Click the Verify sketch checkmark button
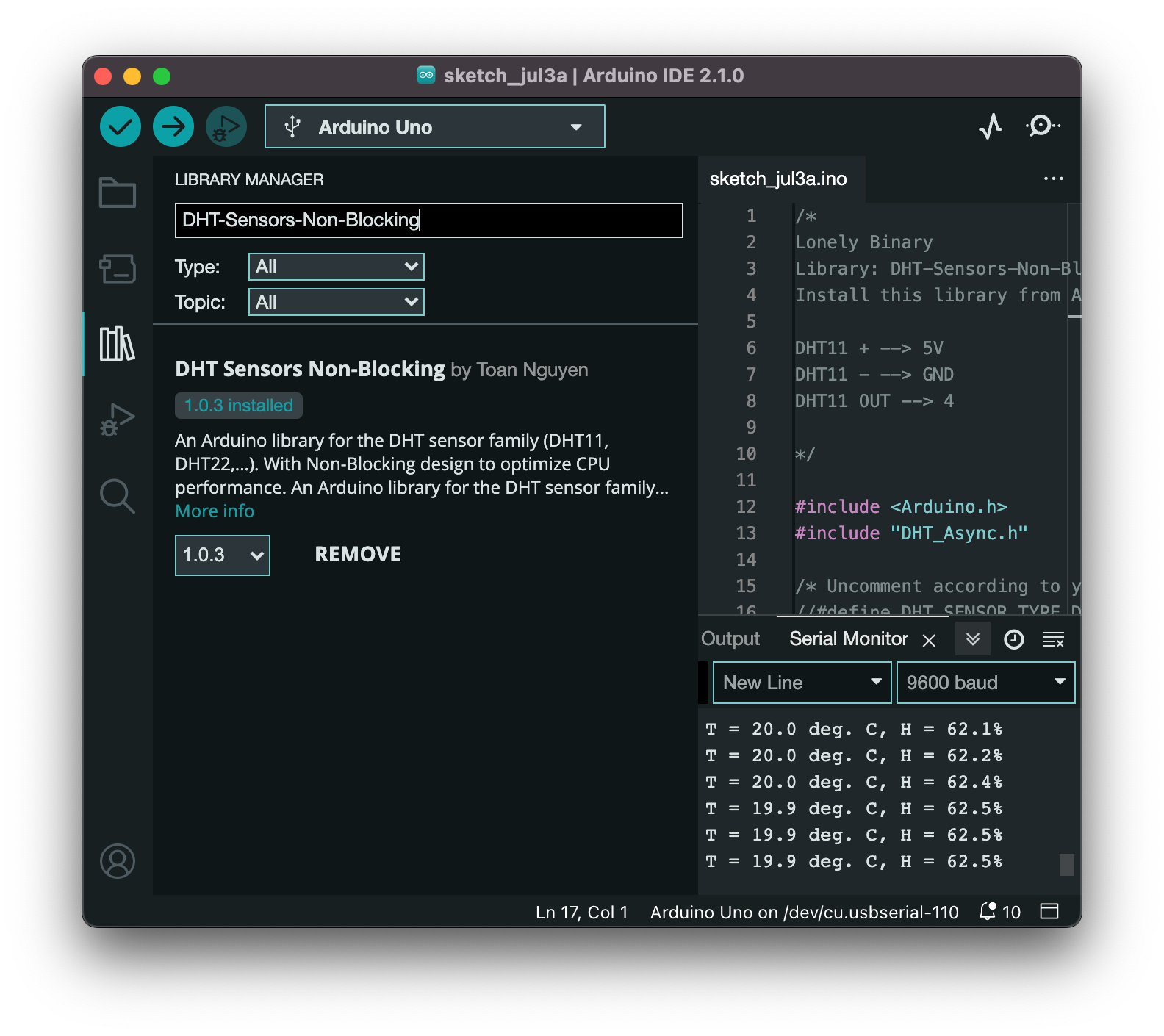The image size is (1164, 1036). pyautogui.click(x=121, y=126)
